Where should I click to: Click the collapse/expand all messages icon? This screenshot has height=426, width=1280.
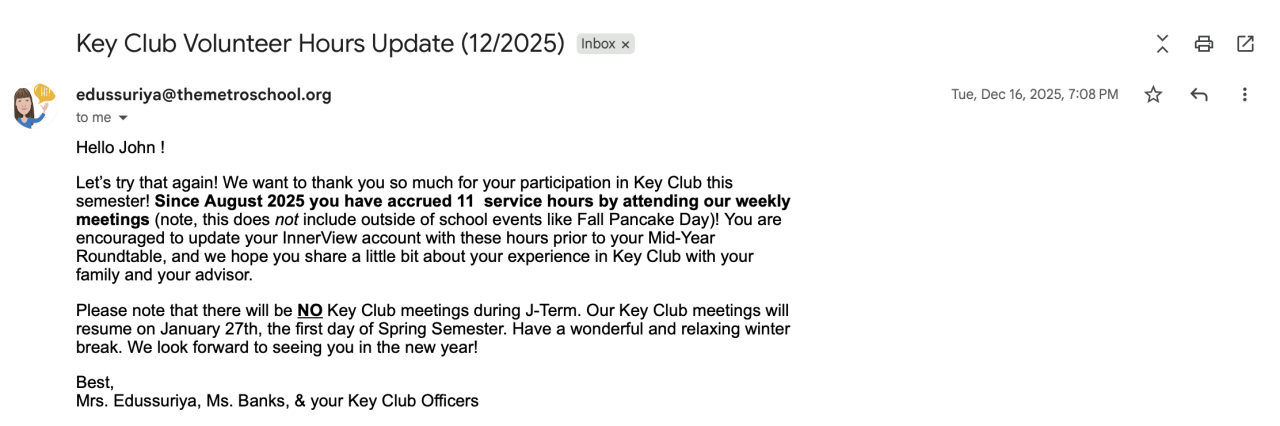(1162, 44)
